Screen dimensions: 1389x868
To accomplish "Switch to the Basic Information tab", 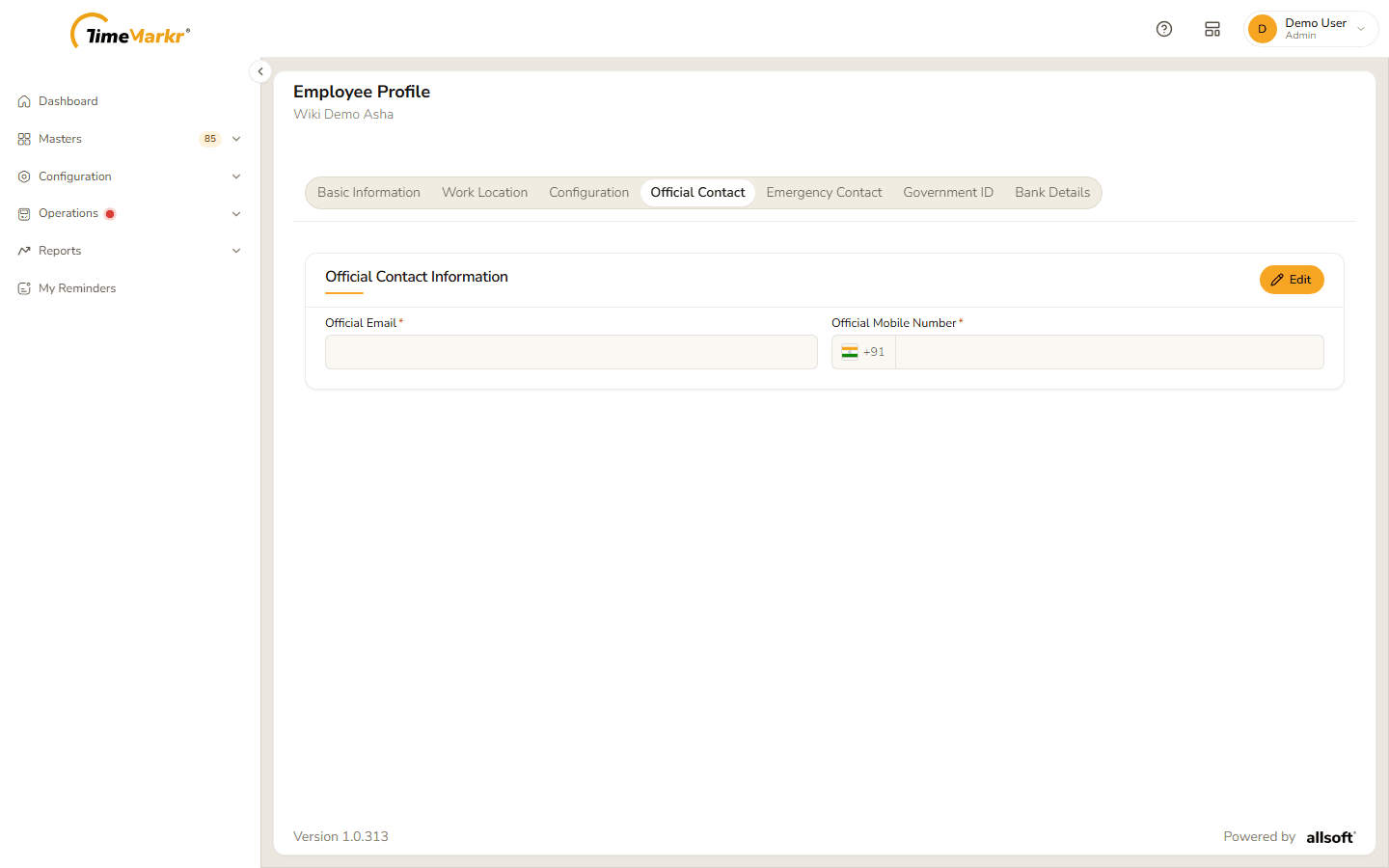I will (368, 193).
